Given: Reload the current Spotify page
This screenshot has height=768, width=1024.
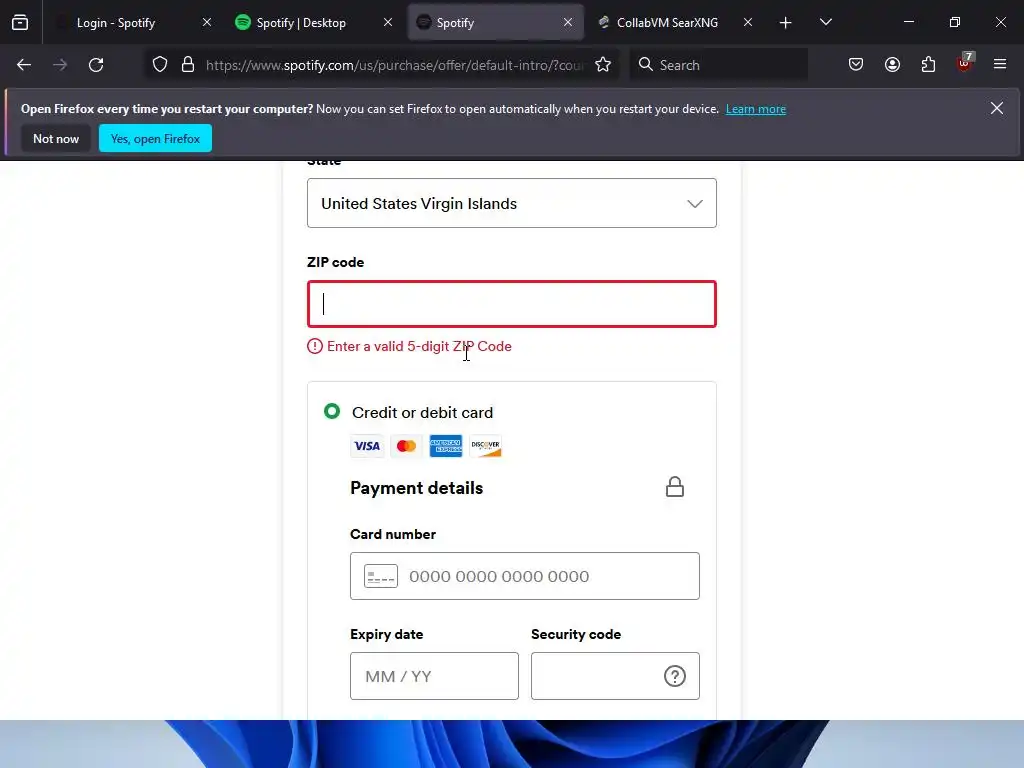Looking at the screenshot, I should [x=96, y=65].
